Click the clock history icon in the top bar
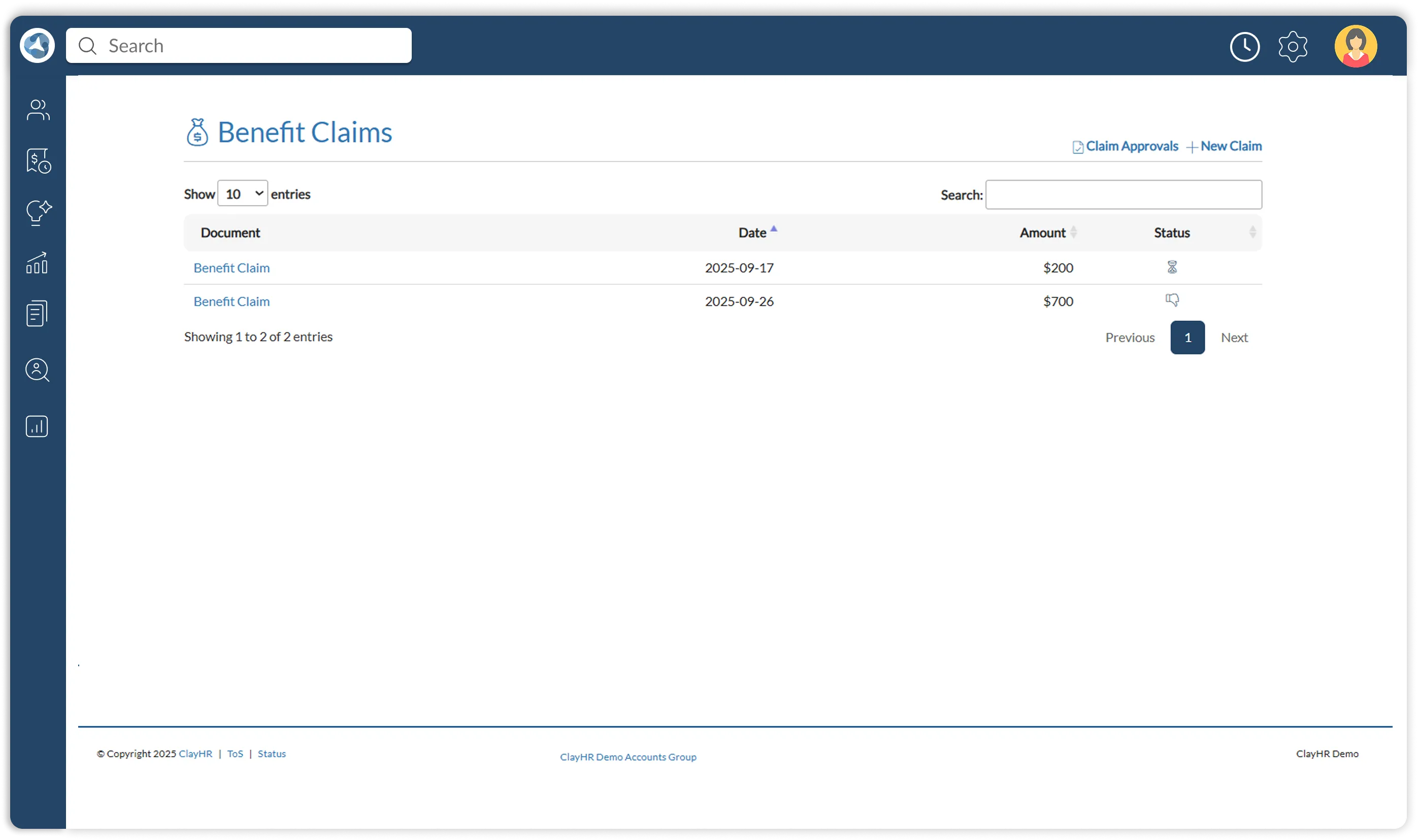This screenshot has height=840, width=1419. coord(1245,46)
